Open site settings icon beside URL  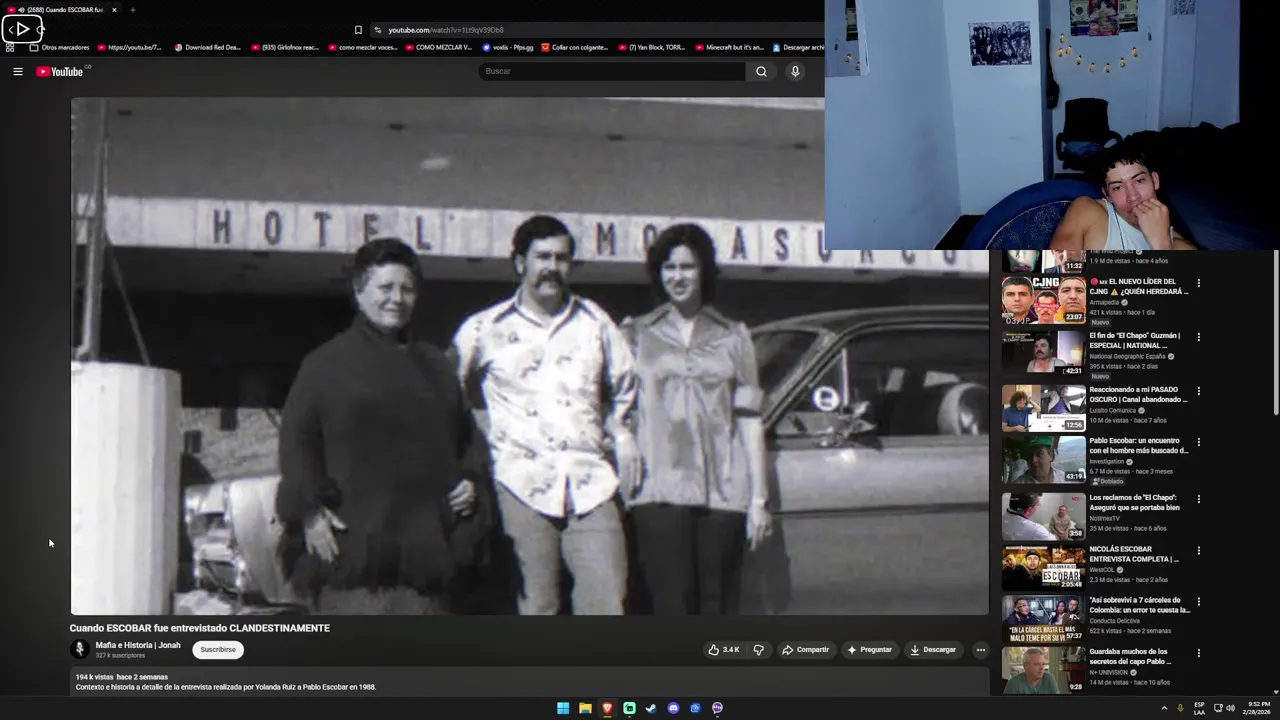coord(377,30)
